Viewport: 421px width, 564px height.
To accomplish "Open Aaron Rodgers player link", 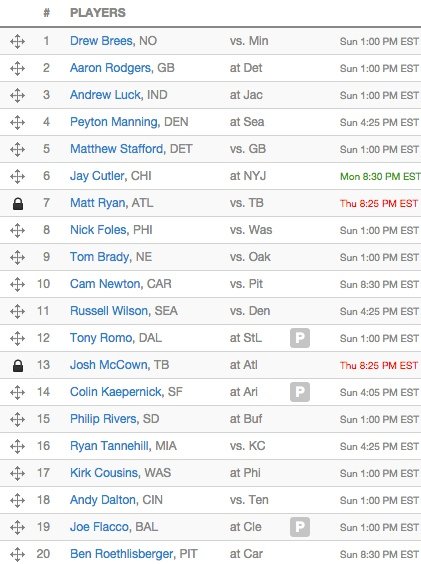I will click(110, 68).
